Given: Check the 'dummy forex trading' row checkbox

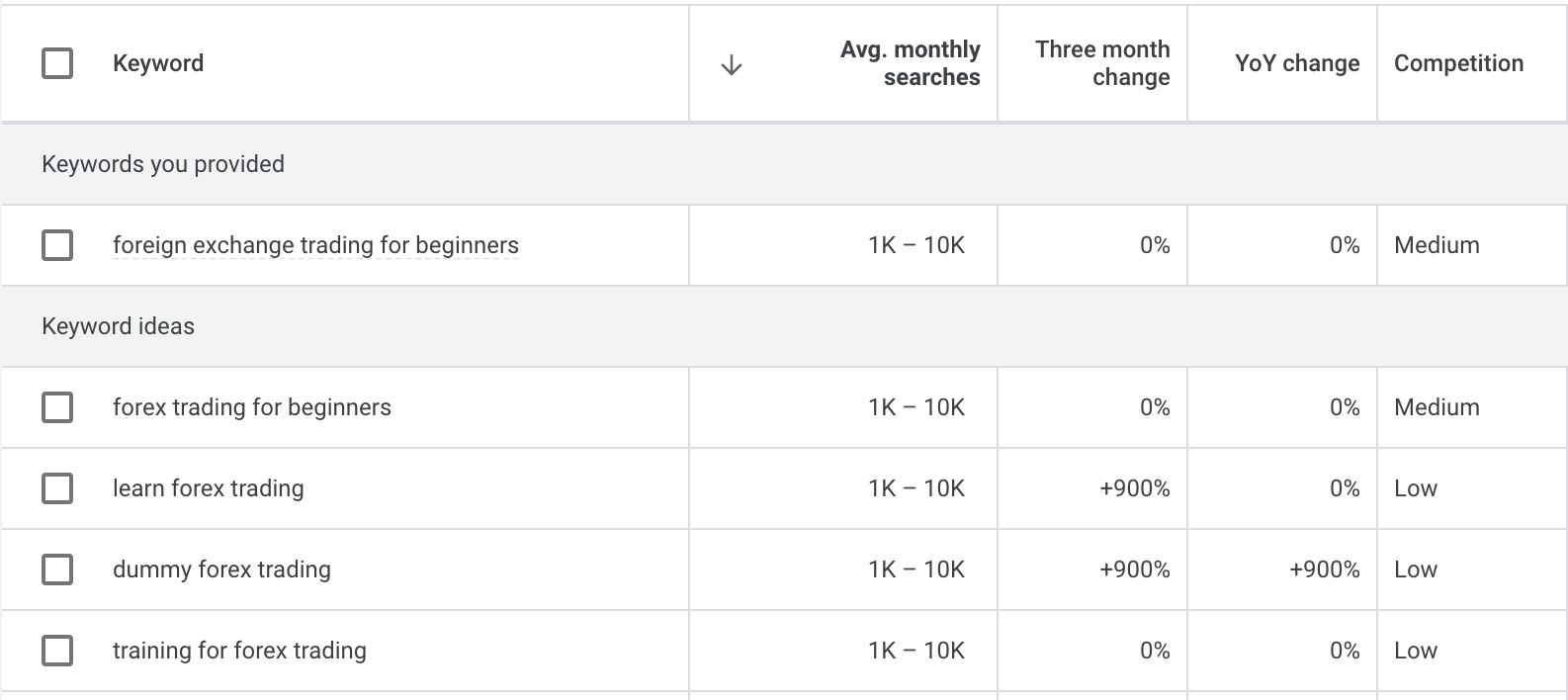Looking at the screenshot, I should [57, 569].
